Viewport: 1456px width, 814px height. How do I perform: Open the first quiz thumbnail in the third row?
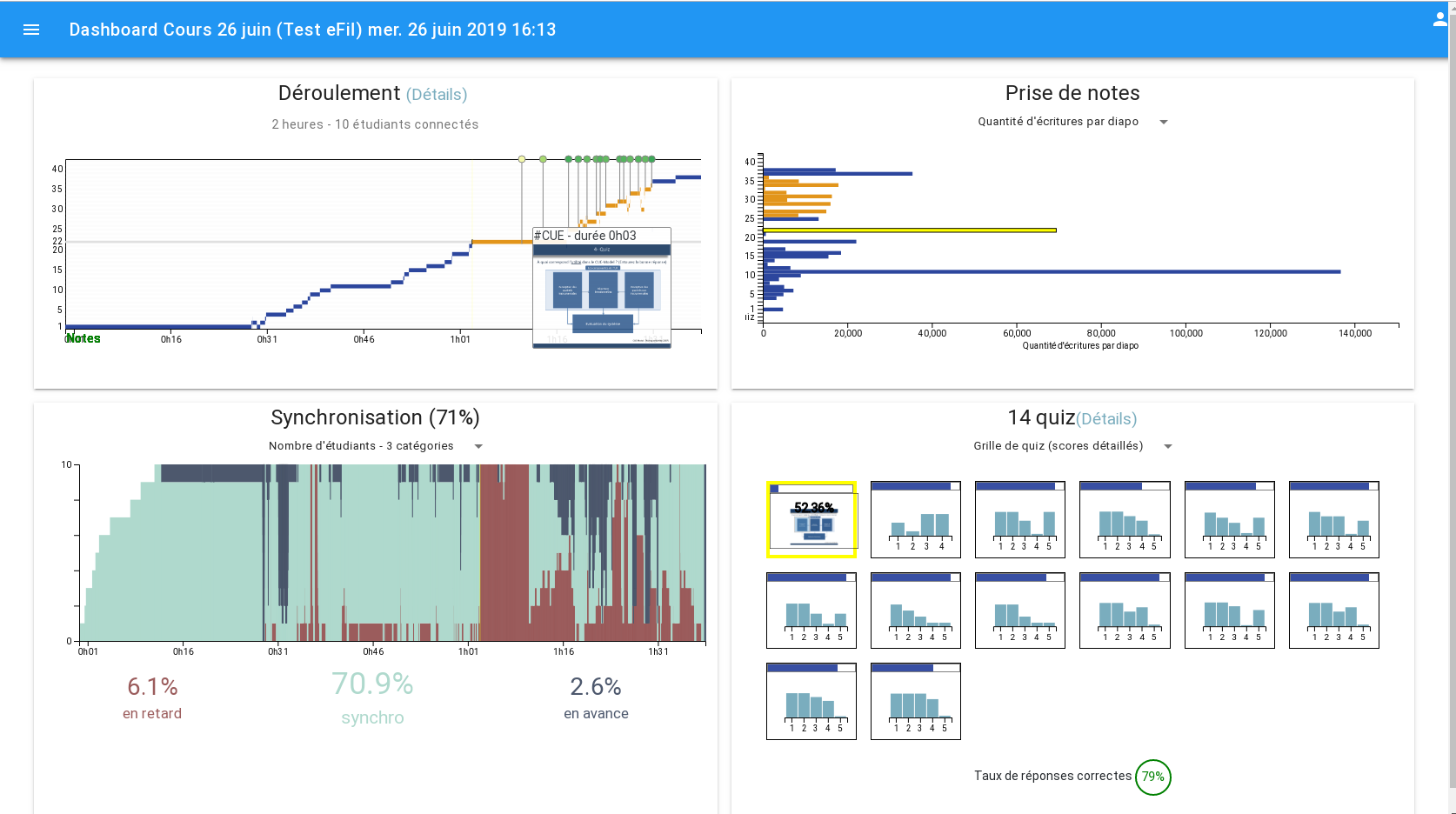point(811,701)
